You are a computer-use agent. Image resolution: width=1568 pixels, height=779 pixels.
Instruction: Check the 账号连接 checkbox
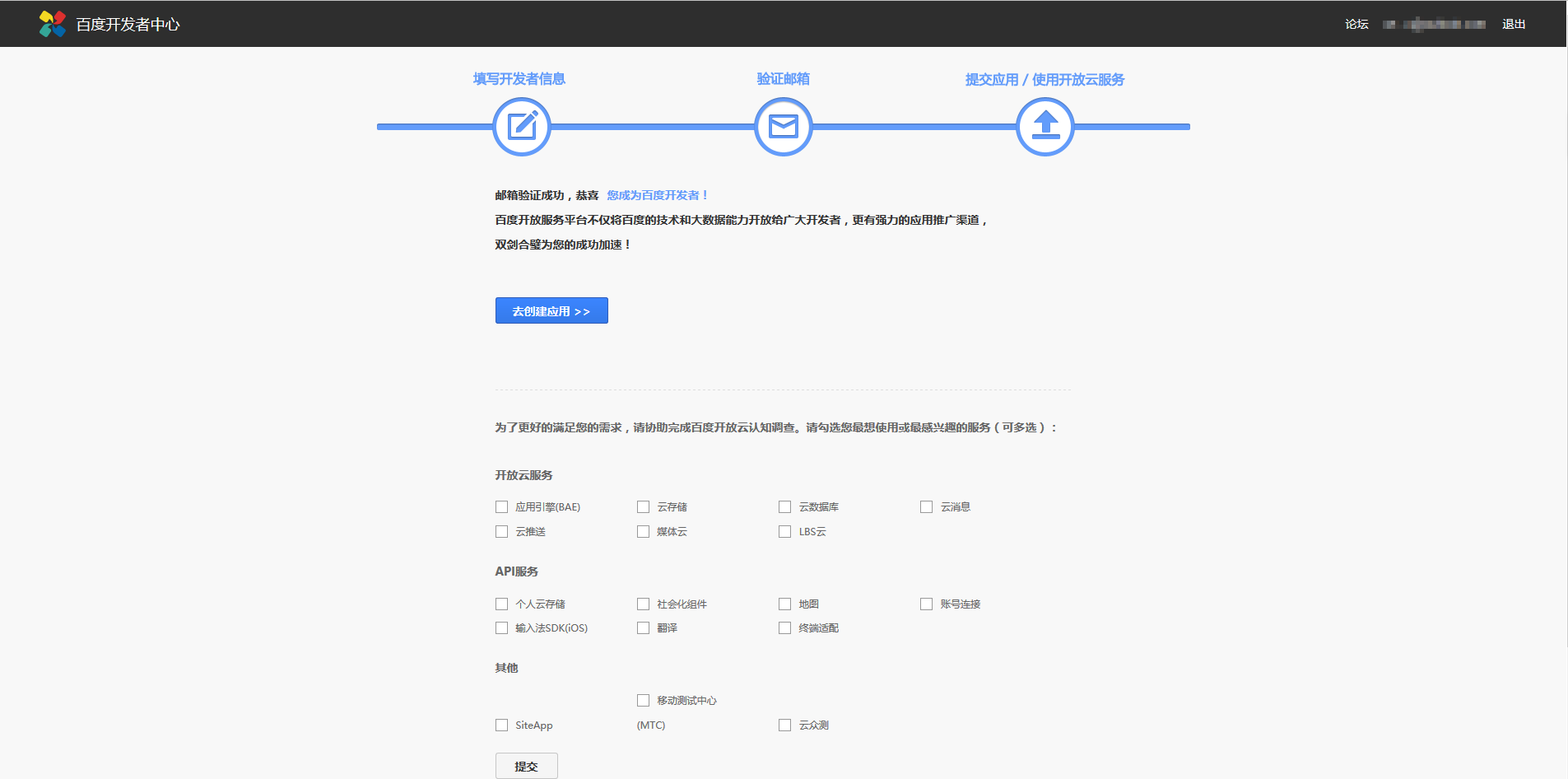coord(927,604)
